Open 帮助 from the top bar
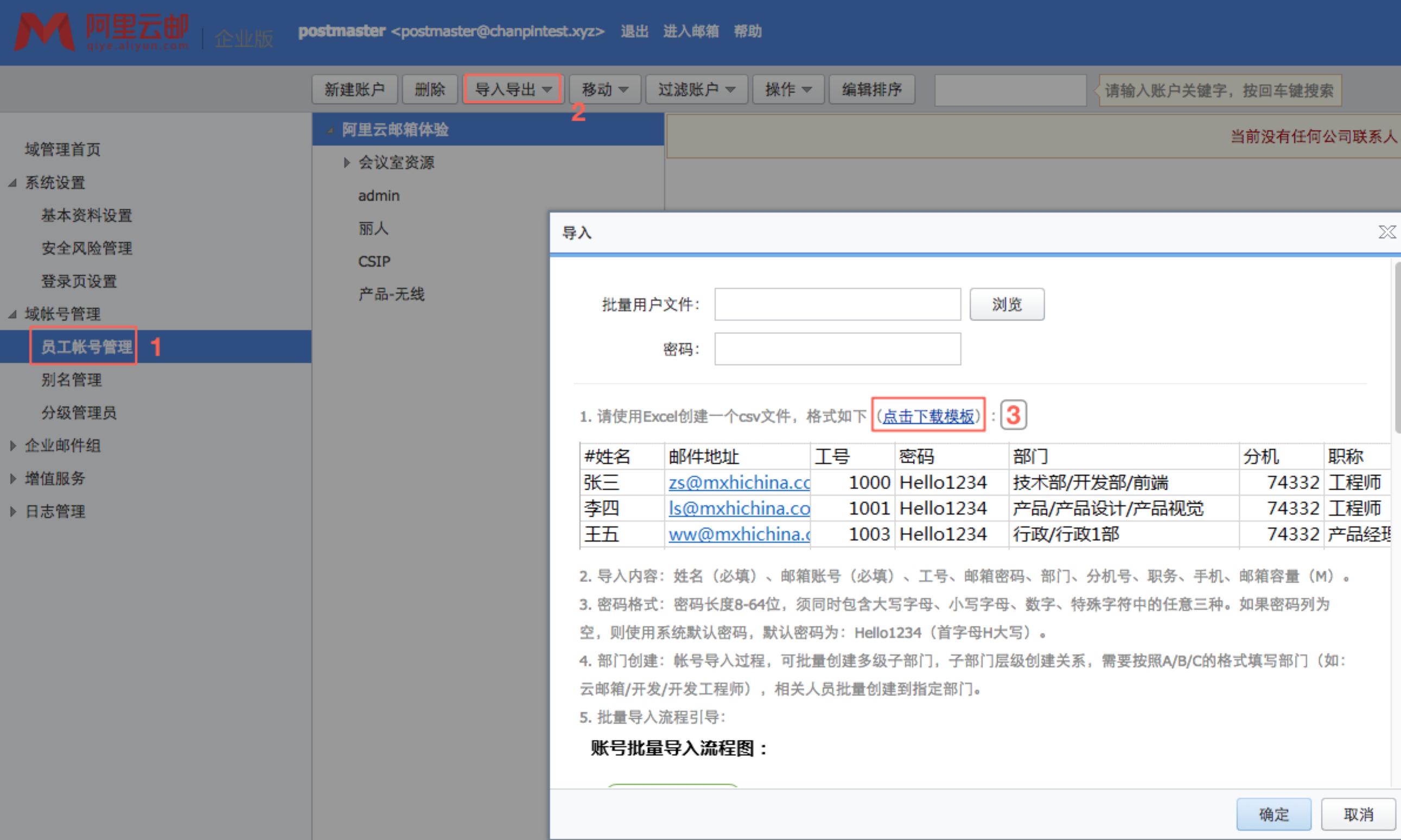This screenshot has width=1401, height=840. pyautogui.click(x=750, y=31)
